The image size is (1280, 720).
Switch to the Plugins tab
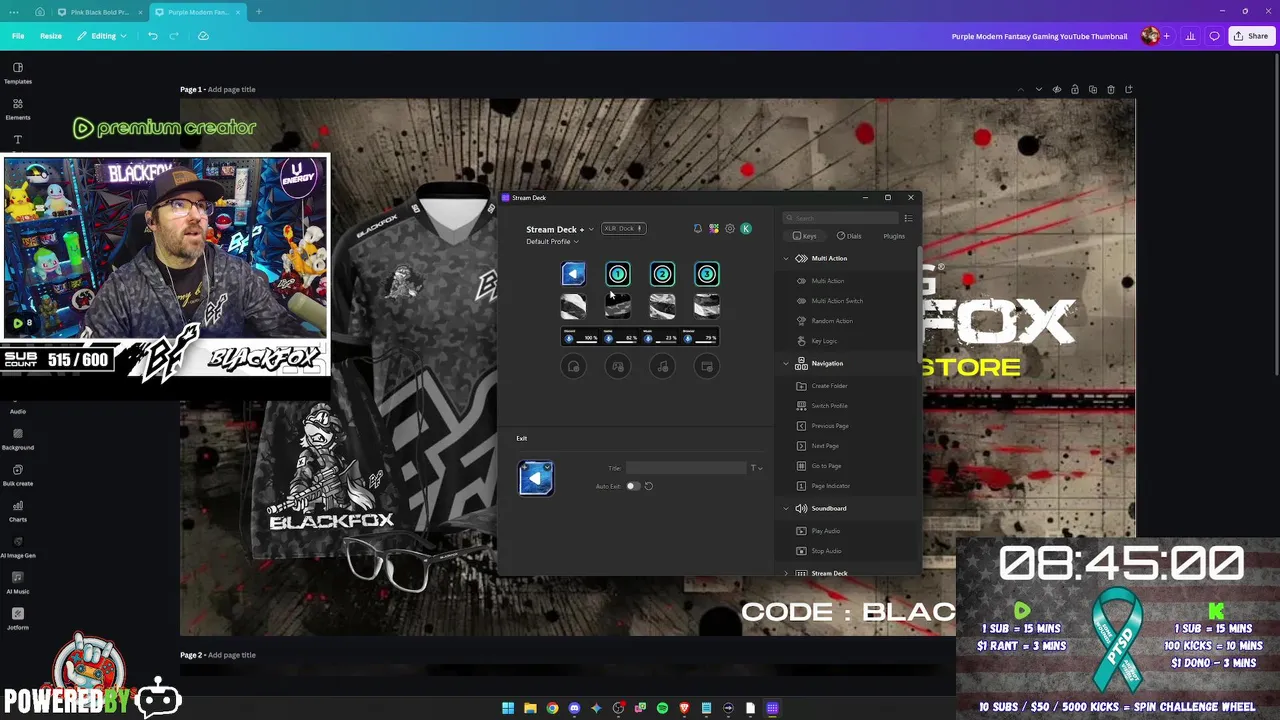[x=894, y=236]
